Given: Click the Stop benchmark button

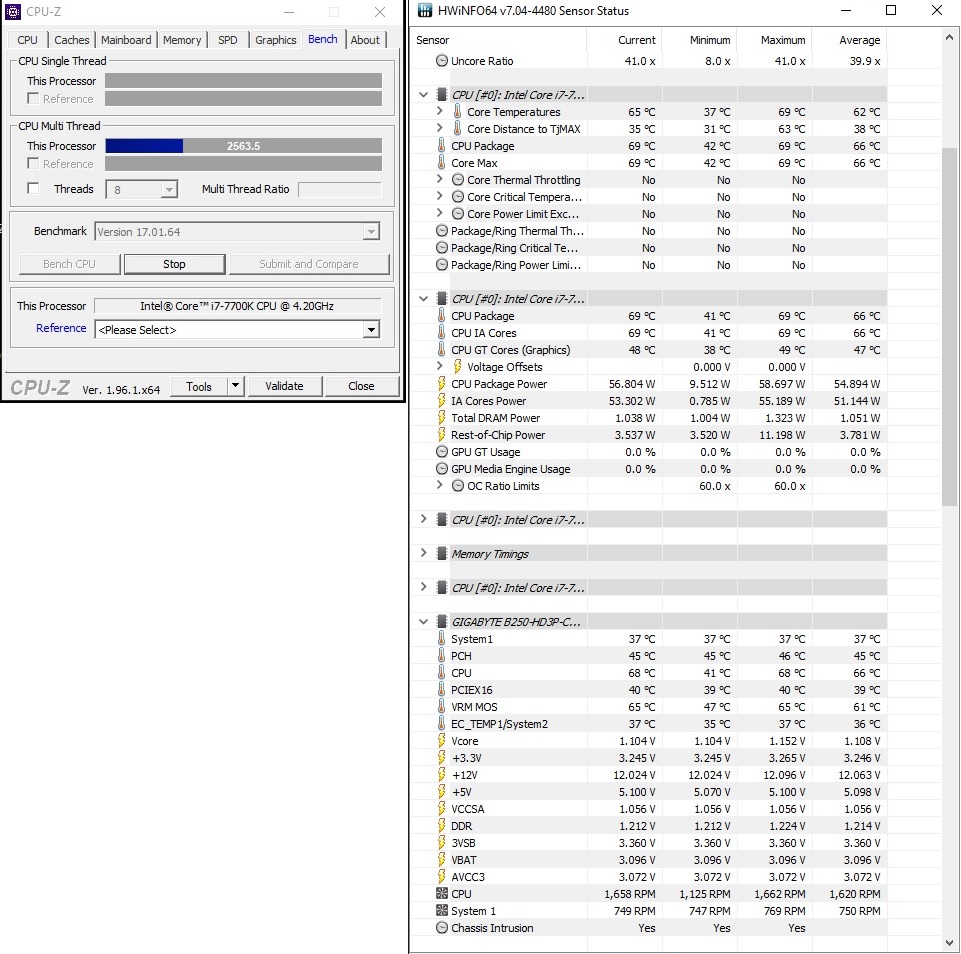Looking at the screenshot, I should coord(174,264).
